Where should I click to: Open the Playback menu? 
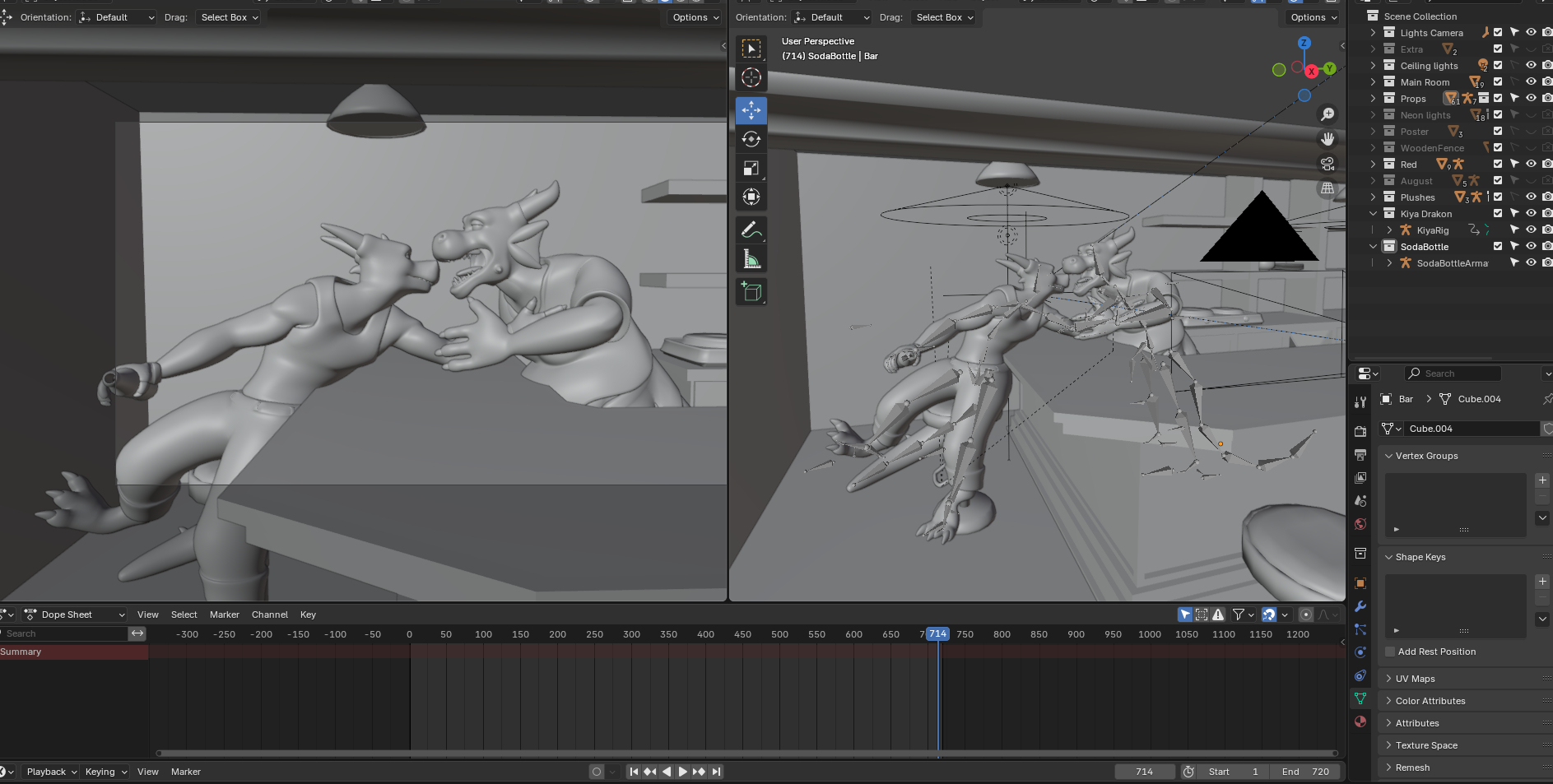coord(51,772)
